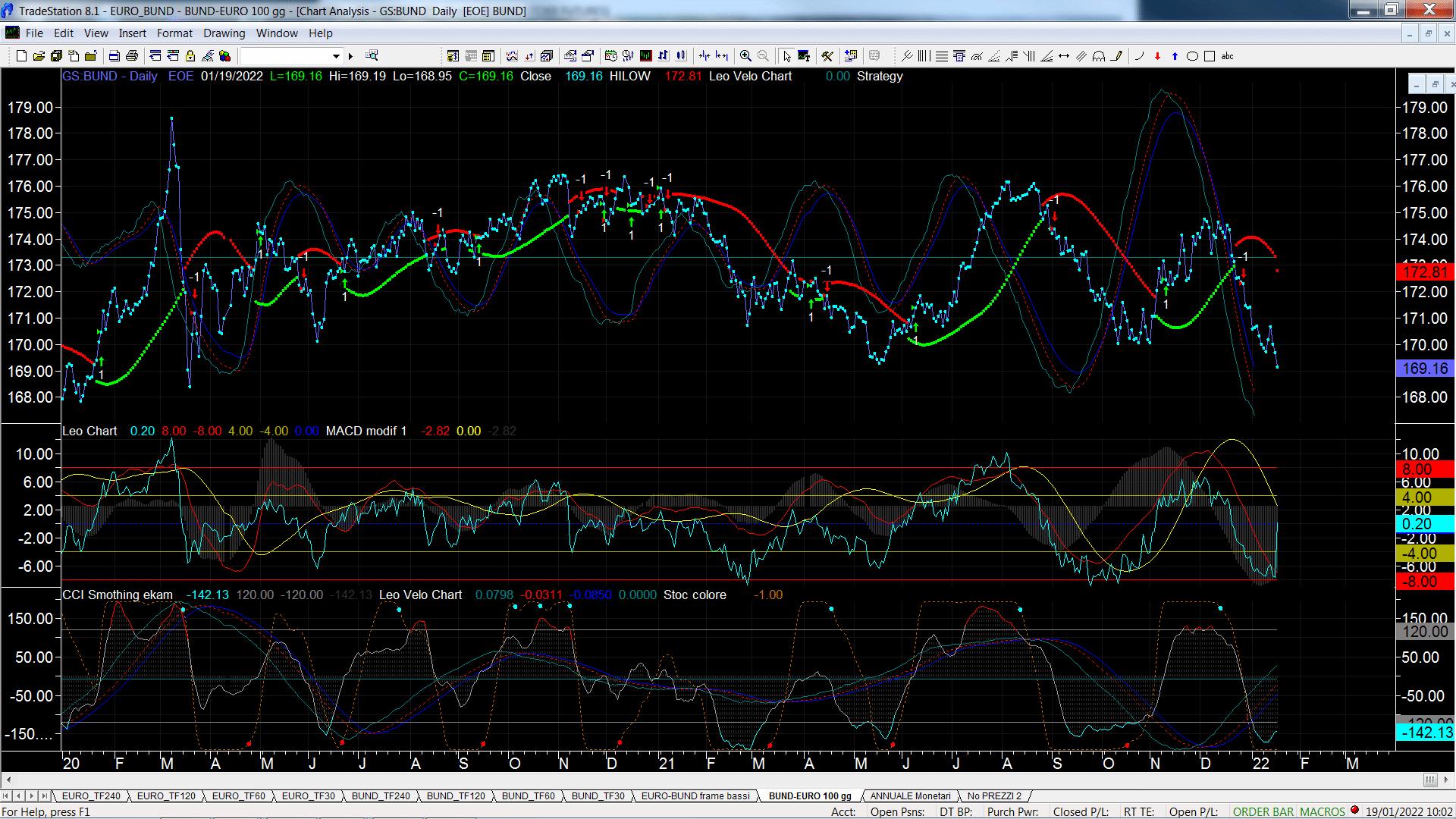
Task: Open the Insert menu
Action: [x=132, y=33]
